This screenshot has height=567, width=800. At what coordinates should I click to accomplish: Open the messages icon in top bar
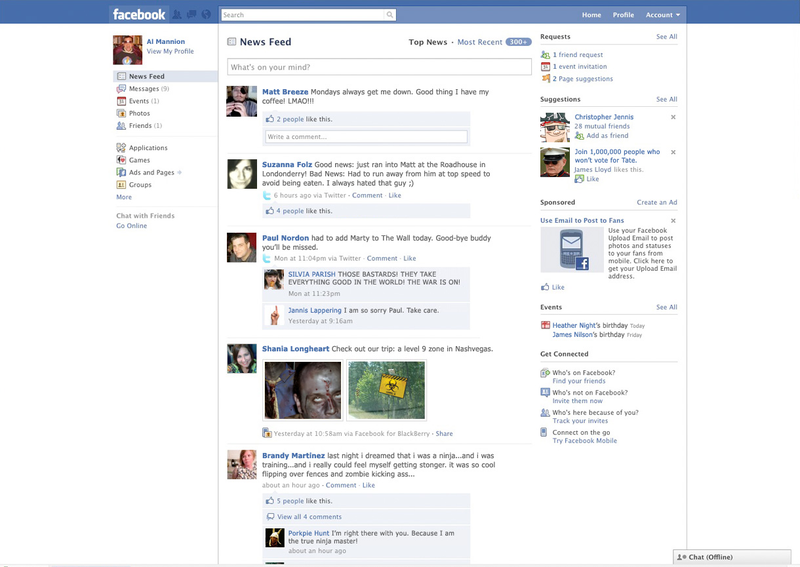[x=192, y=15]
